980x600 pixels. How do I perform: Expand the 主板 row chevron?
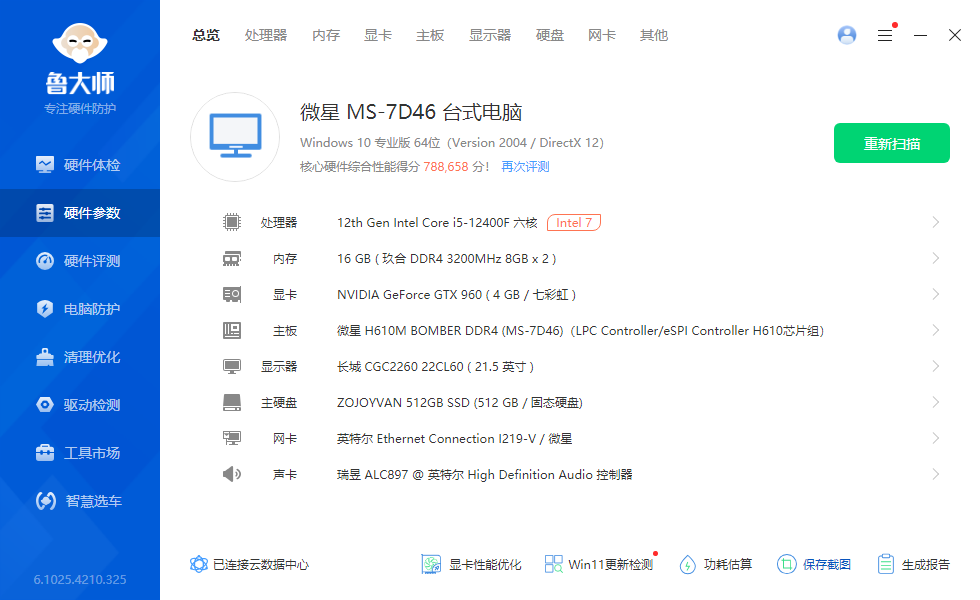click(936, 330)
